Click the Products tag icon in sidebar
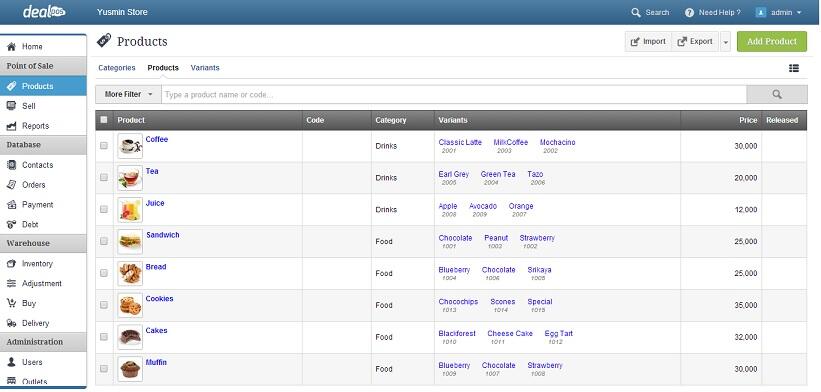The width and height of the screenshot is (821, 392). [x=11, y=86]
